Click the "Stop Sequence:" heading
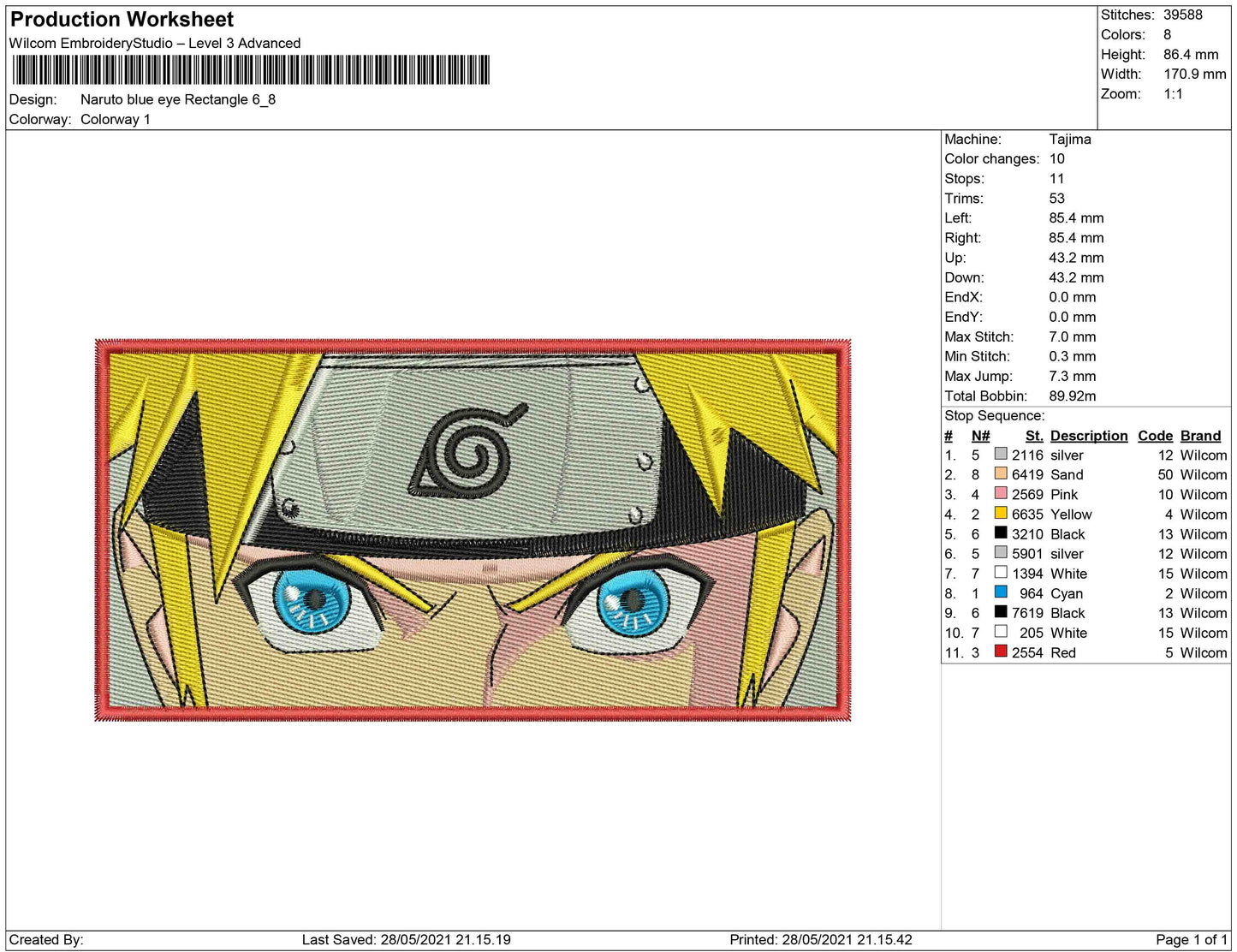Viewport: 1237px width, 952px height. tap(995, 415)
